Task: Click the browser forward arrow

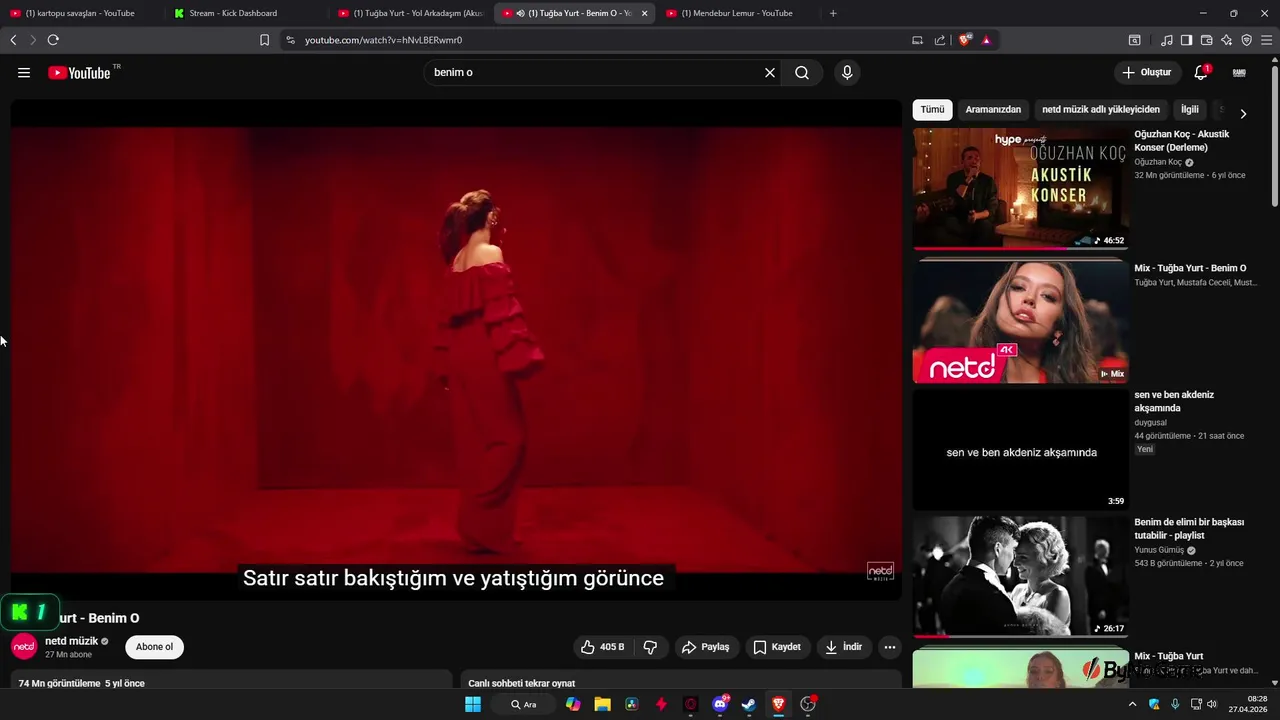Action: pos(32,40)
